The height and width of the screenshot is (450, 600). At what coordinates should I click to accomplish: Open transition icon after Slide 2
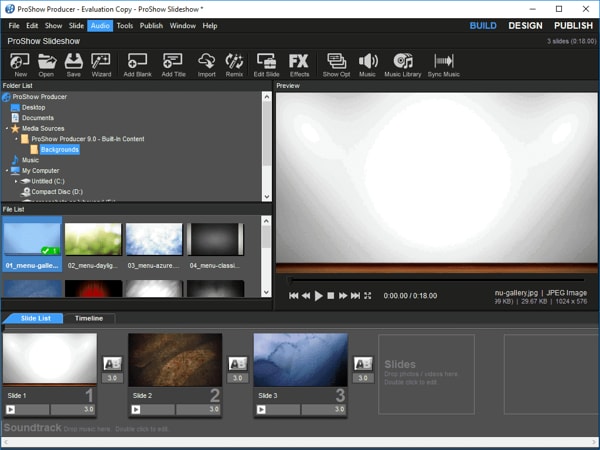[238, 364]
